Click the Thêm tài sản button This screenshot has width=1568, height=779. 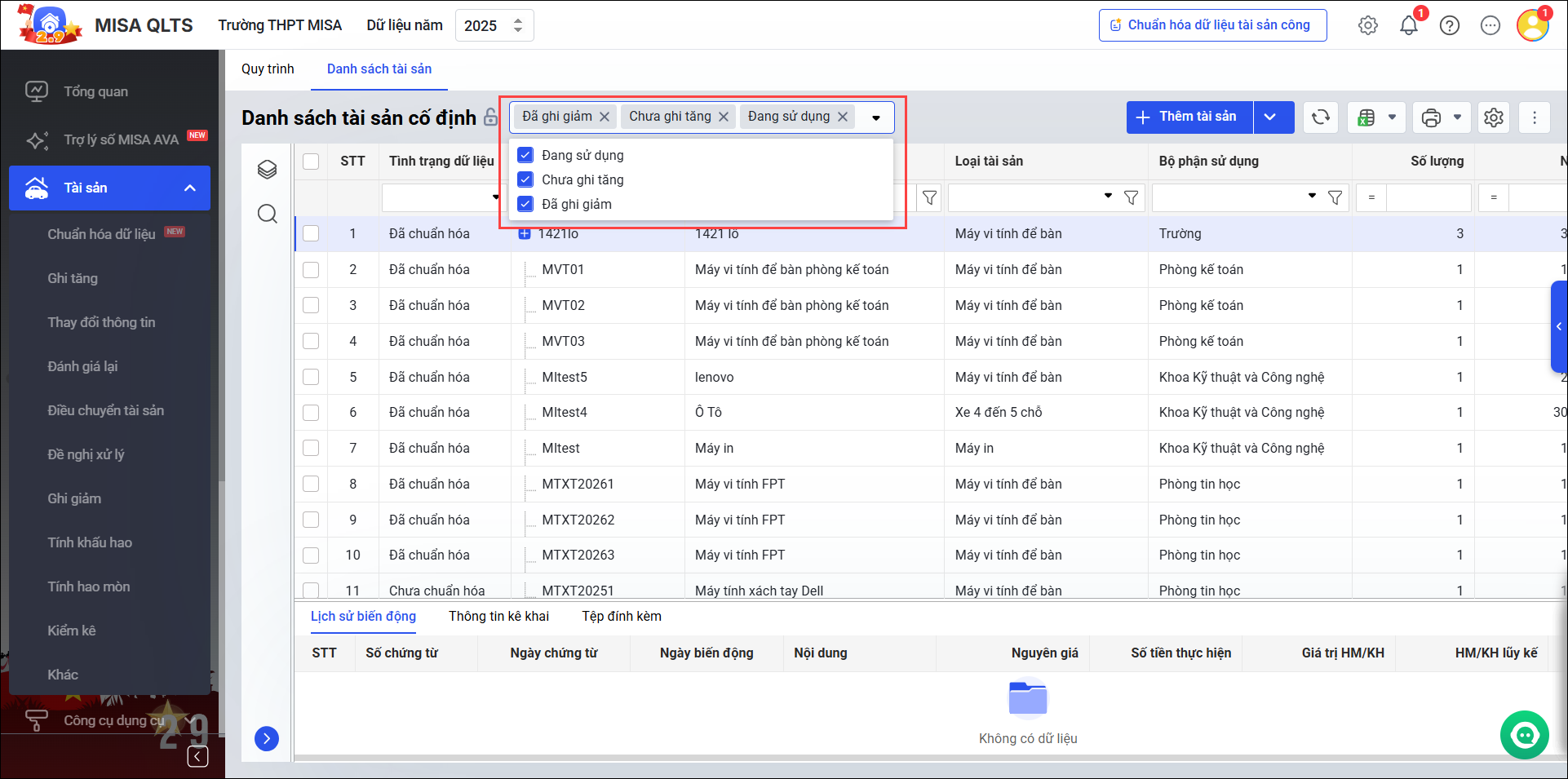(1189, 117)
